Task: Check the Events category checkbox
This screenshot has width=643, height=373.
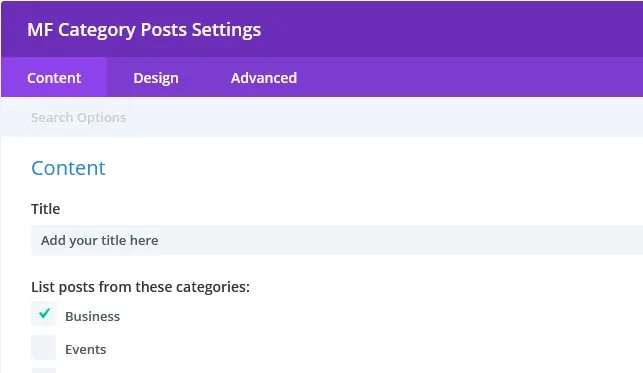Action: 44,348
